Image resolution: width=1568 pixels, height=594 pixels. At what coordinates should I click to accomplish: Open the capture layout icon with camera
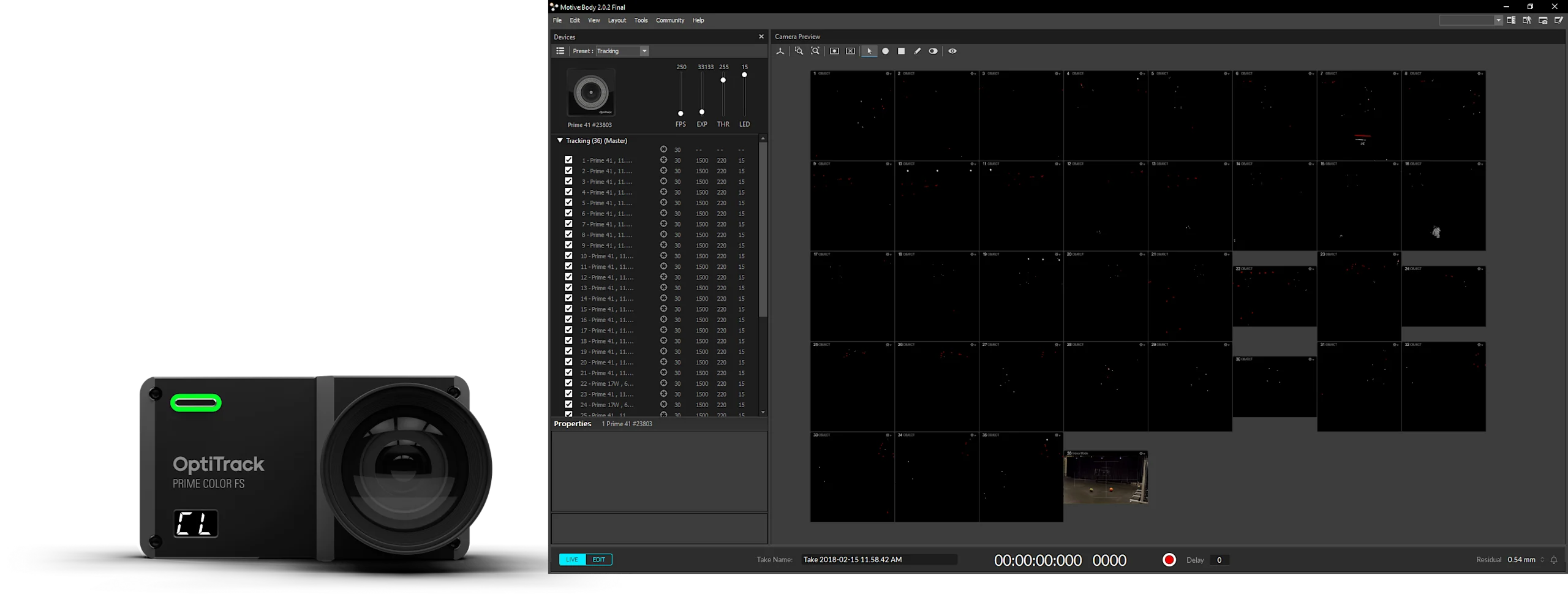[1543, 20]
